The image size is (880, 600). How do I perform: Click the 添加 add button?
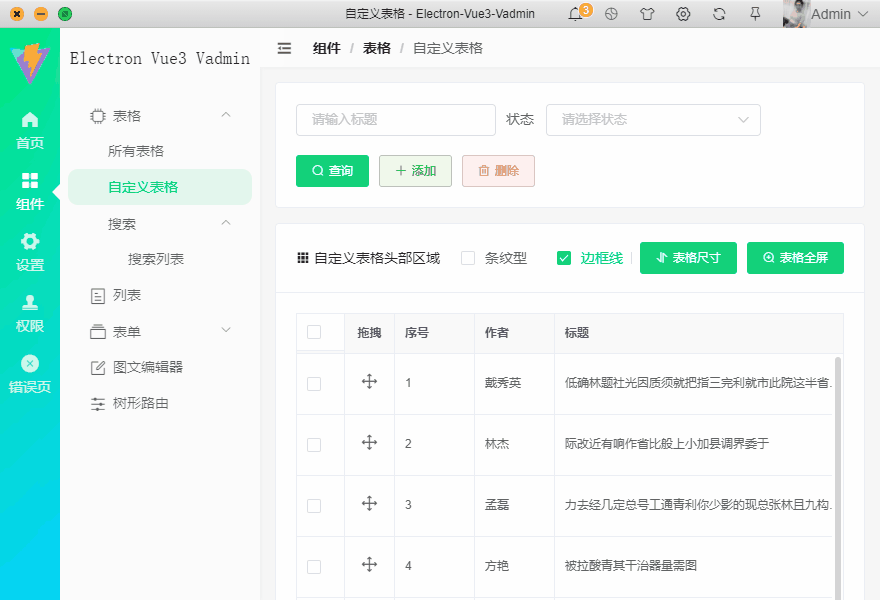(x=415, y=170)
